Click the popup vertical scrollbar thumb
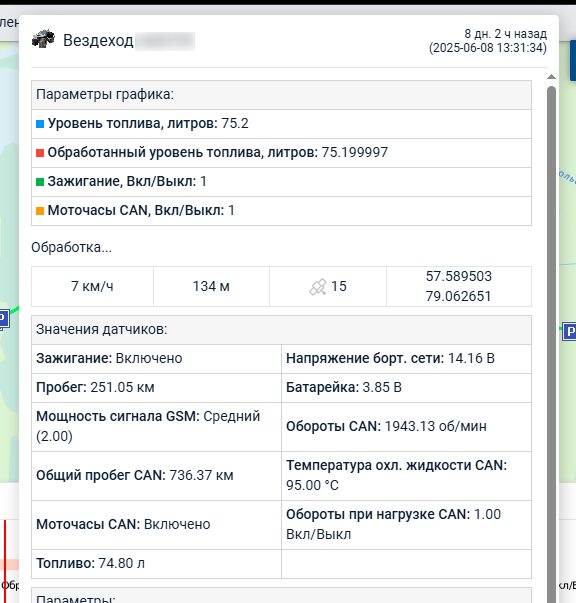The image size is (576, 603). (x=551, y=344)
